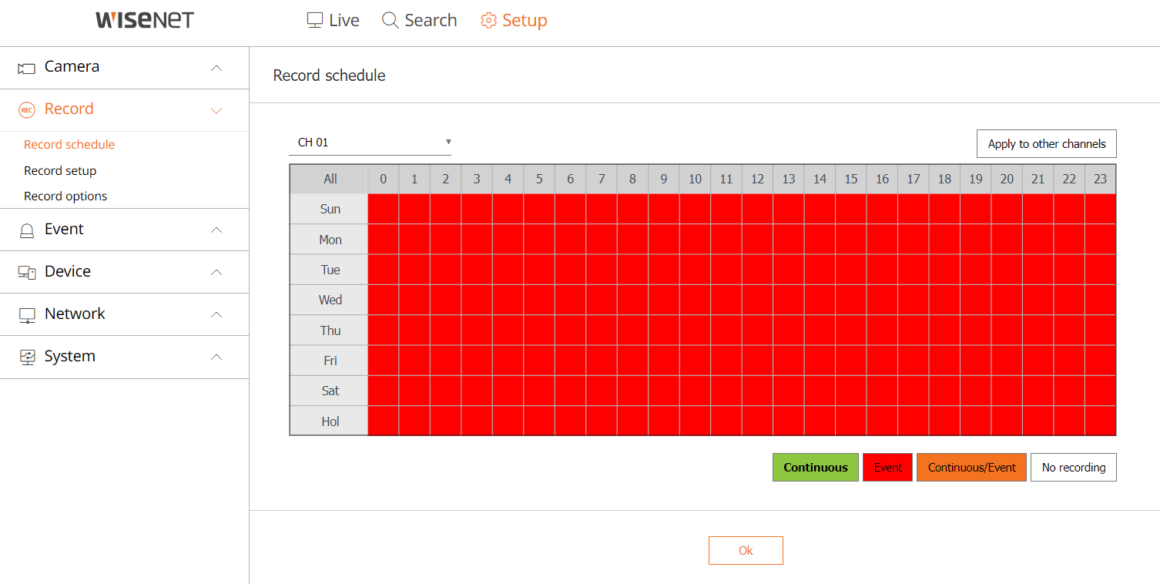The width and height of the screenshot is (1160, 584).
Task: Collapse the Record section chevron
Action: [x=216, y=110]
